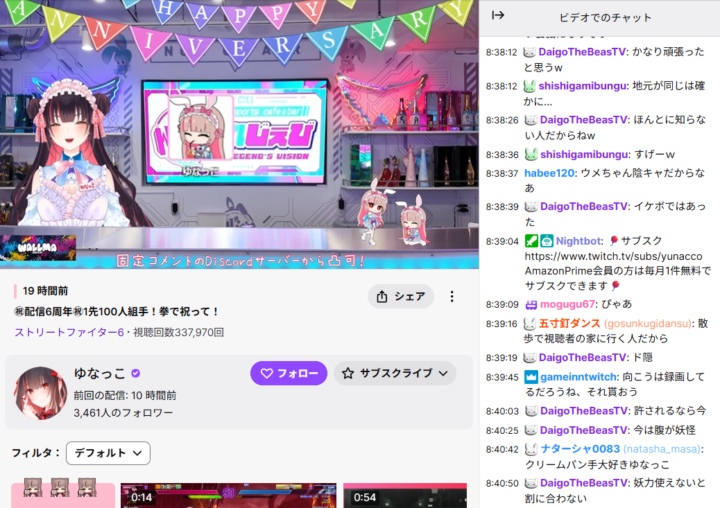Jump to chat timestamp 8:40:42

click(501, 449)
